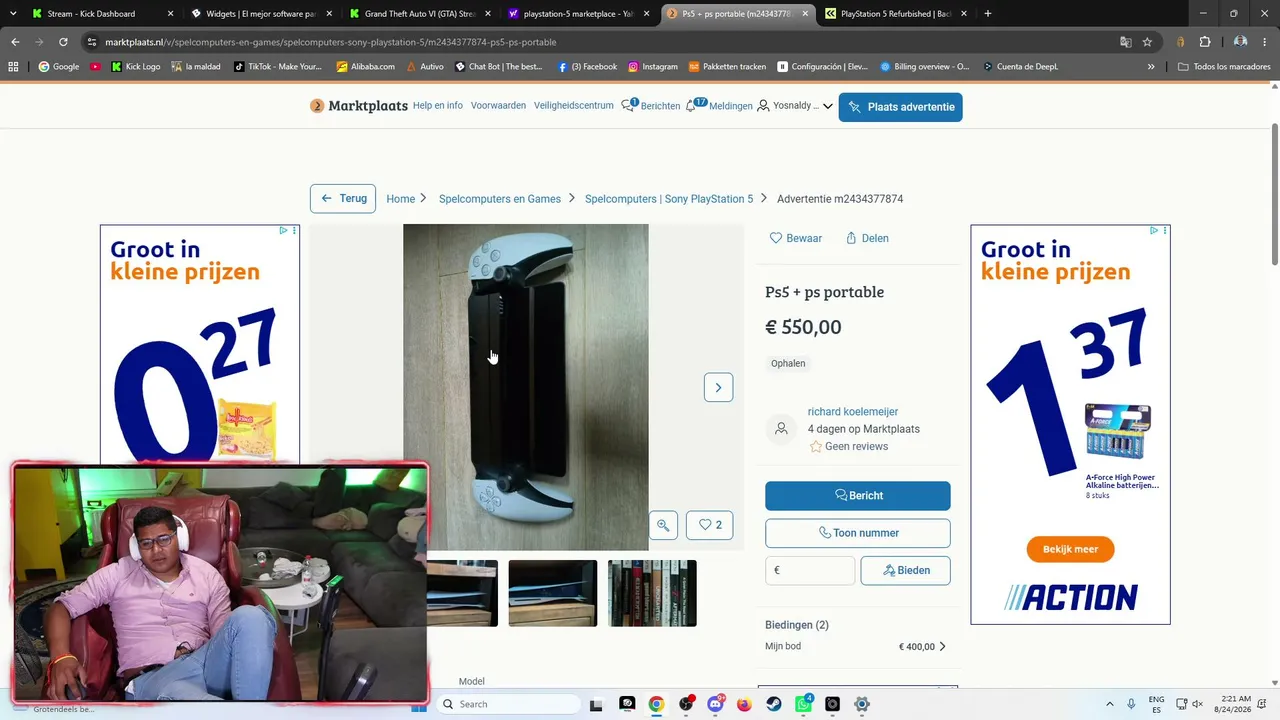The image size is (1280, 720).
Task: Bookmark this page with the star icon
Action: point(1147,42)
